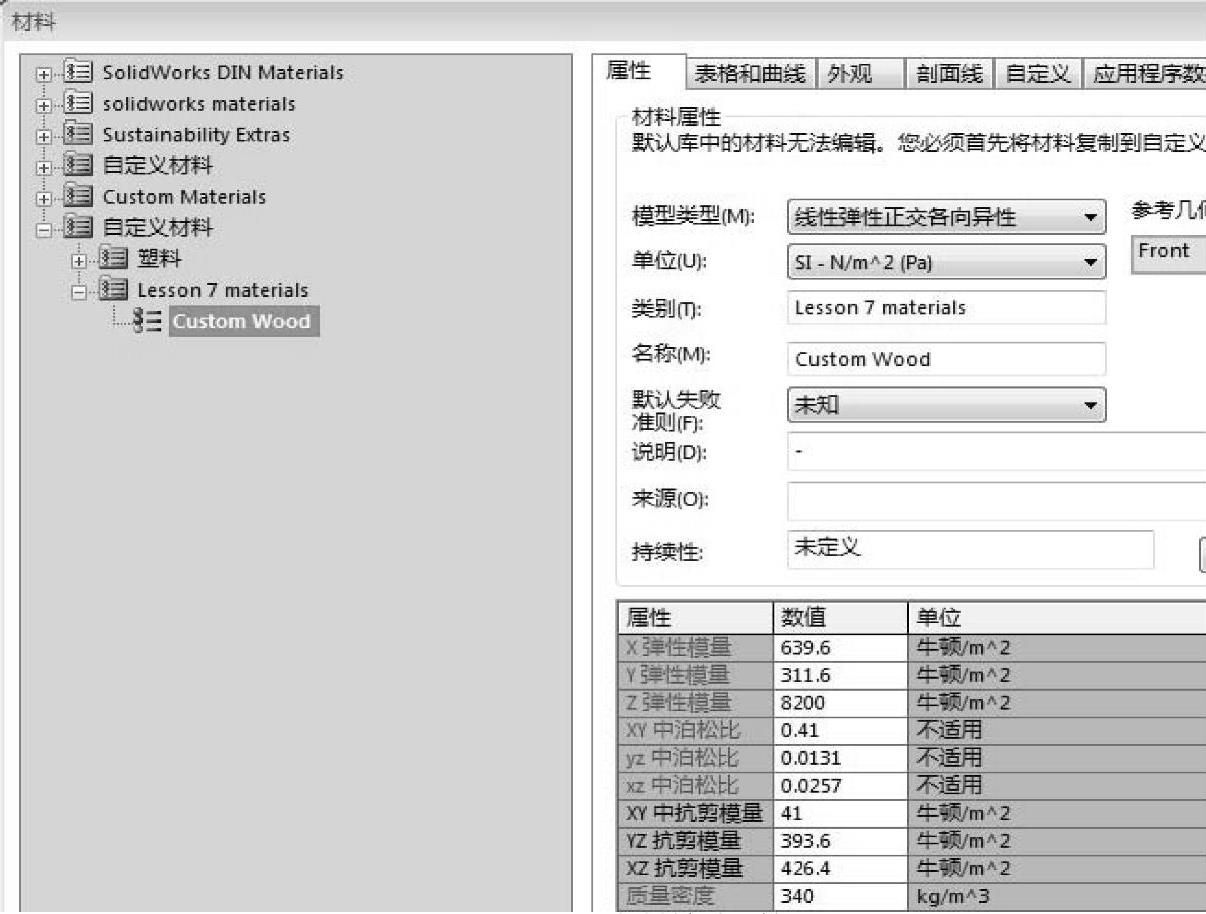
Task: Click 持续性 field 未定义
Action: coord(970,549)
